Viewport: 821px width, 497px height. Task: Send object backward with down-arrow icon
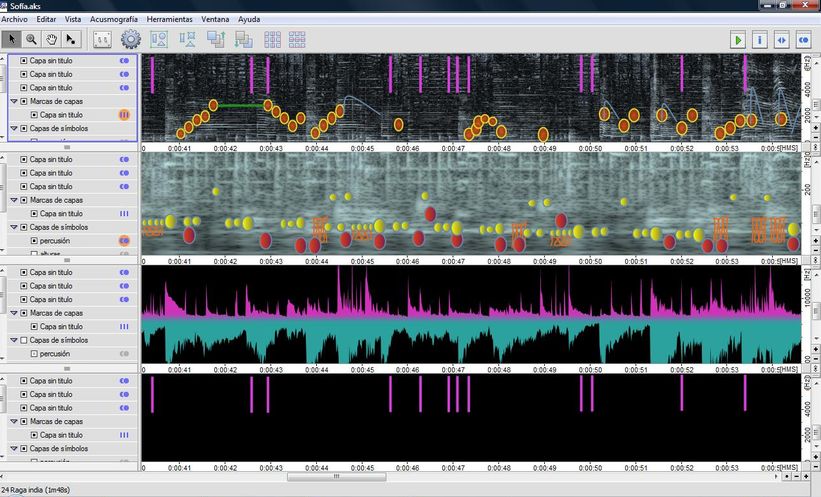[243, 39]
